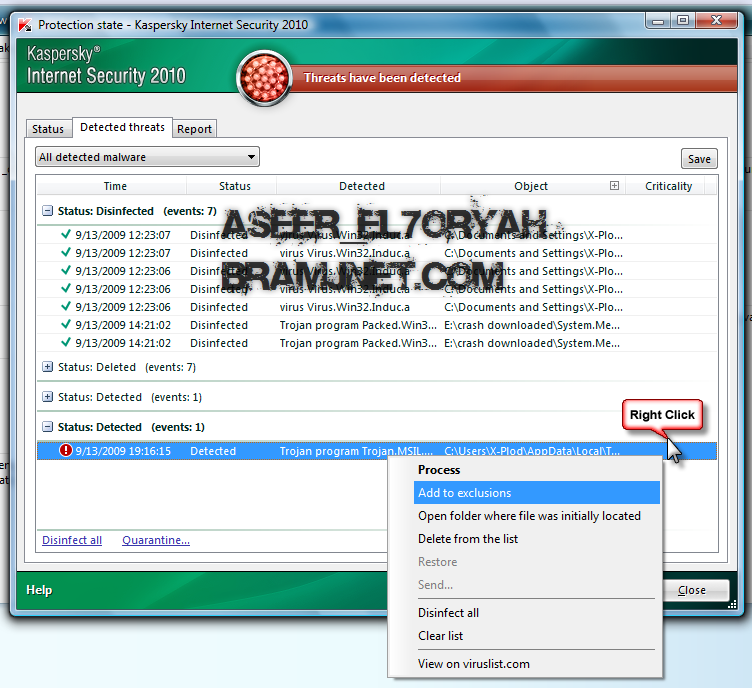The width and height of the screenshot is (752, 688).
Task: Sort by the Detected column header
Action: click(x=362, y=186)
